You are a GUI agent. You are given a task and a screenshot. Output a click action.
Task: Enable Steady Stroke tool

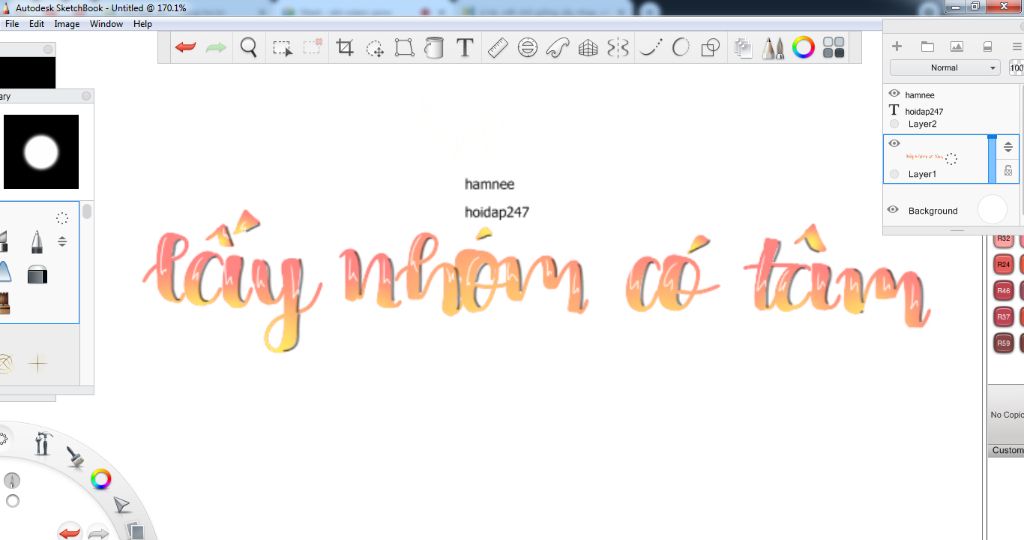pos(650,48)
